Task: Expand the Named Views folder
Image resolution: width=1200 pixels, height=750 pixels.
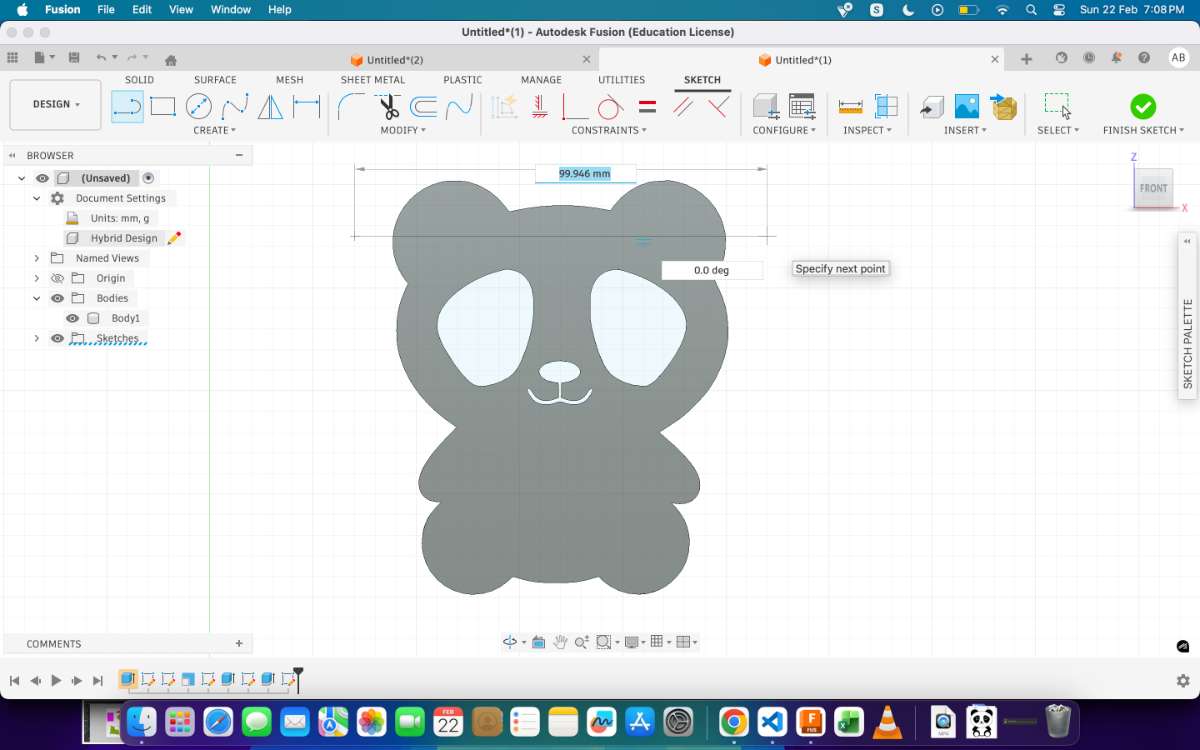Action: pyautogui.click(x=37, y=258)
